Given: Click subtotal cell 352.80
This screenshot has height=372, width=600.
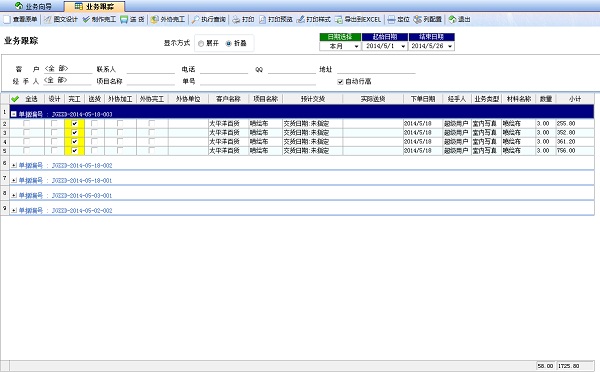Looking at the screenshot, I should coord(575,132).
